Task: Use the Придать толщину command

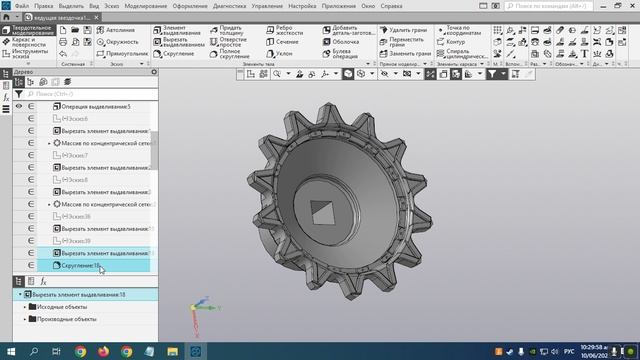Action: 227,30
